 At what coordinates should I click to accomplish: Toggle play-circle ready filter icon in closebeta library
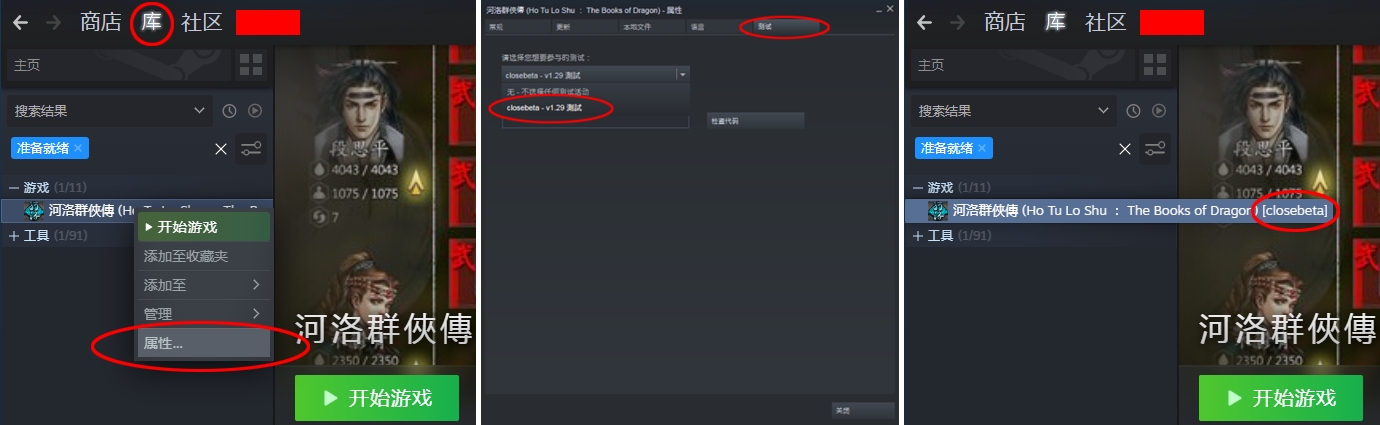pos(1159,111)
